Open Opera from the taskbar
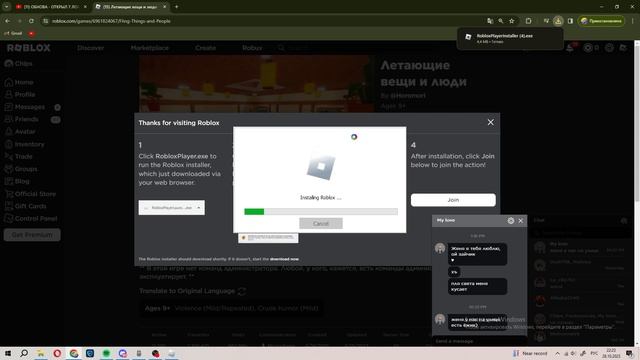Image resolution: width=640 pixels, height=360 pixels. pos(57,353)
